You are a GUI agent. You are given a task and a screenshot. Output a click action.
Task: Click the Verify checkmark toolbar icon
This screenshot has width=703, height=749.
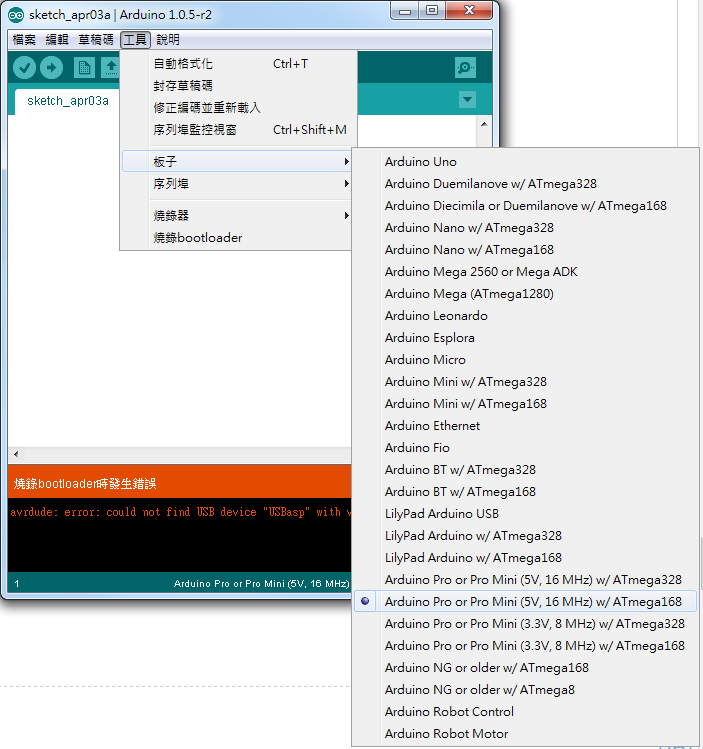click(x=24, y=67)
